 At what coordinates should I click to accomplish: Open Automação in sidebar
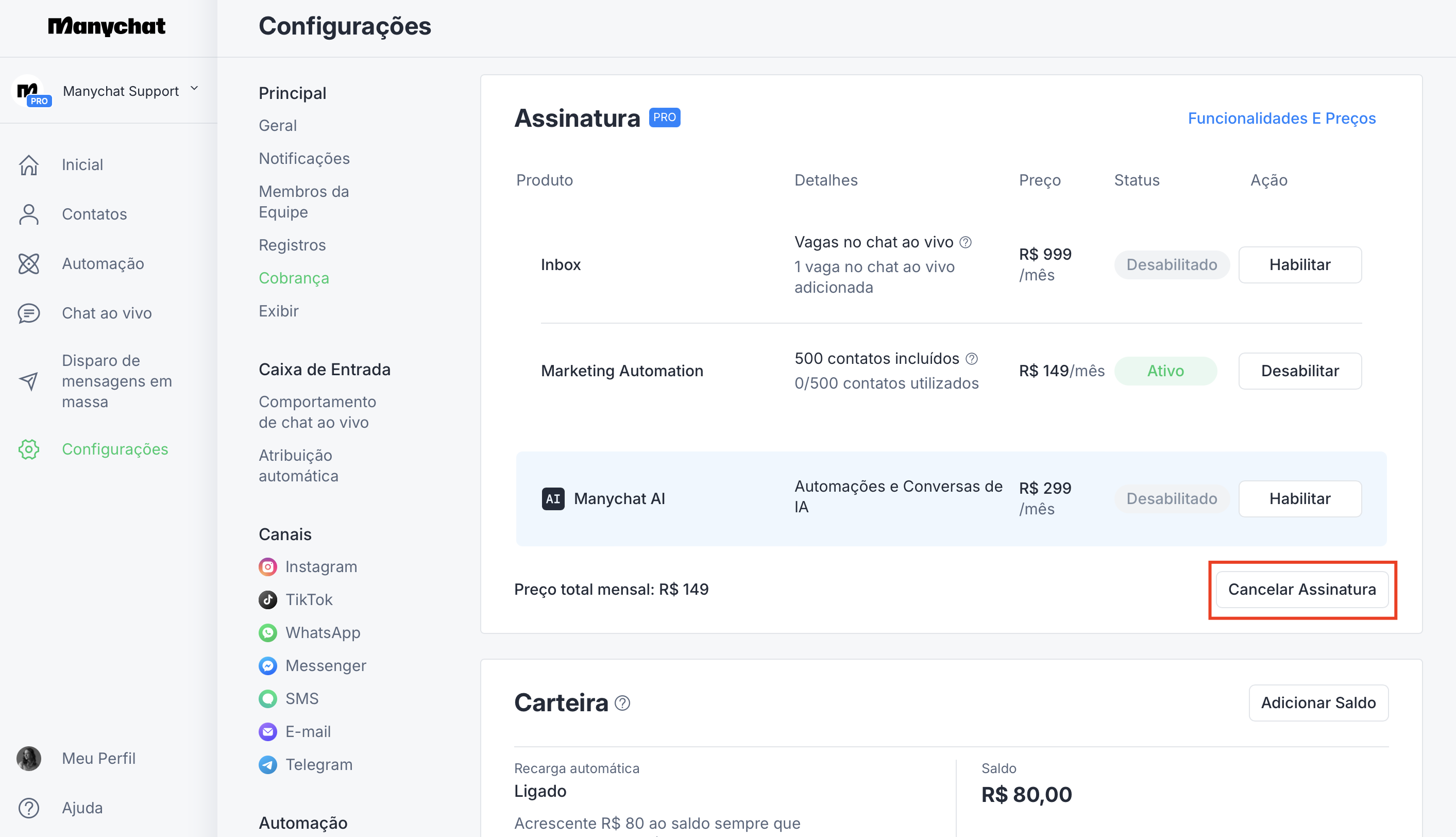point(103,264)
